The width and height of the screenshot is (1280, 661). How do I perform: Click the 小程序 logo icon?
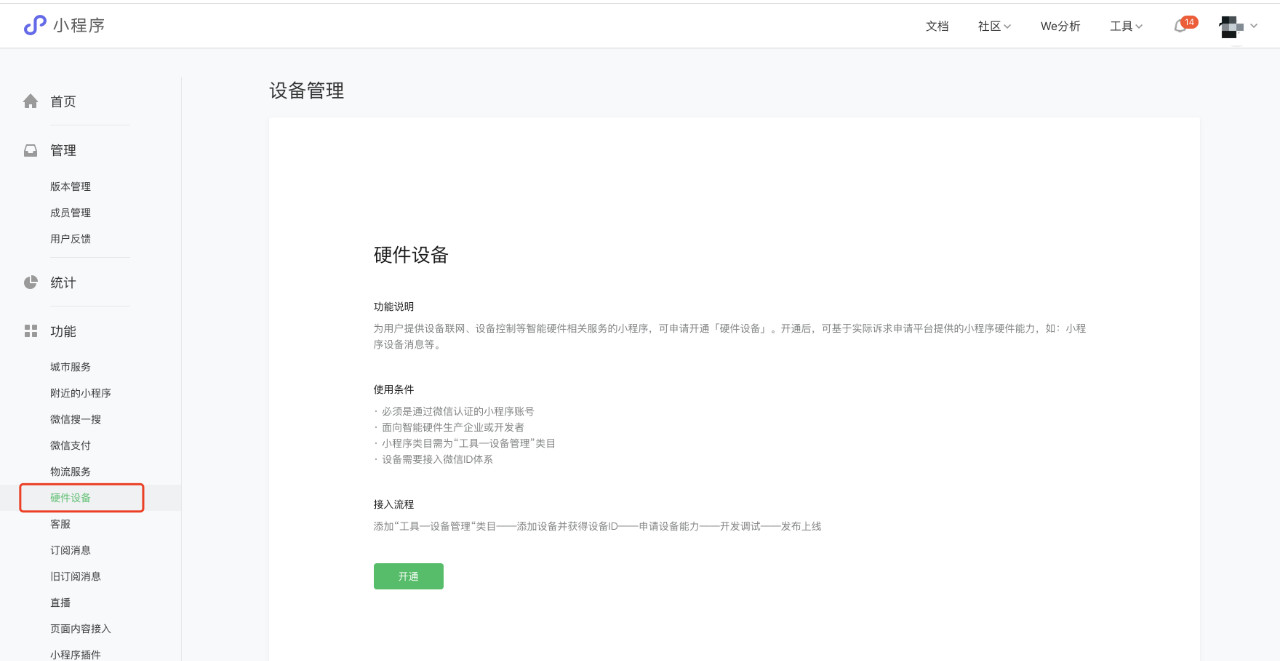click(x=35, y=26)
